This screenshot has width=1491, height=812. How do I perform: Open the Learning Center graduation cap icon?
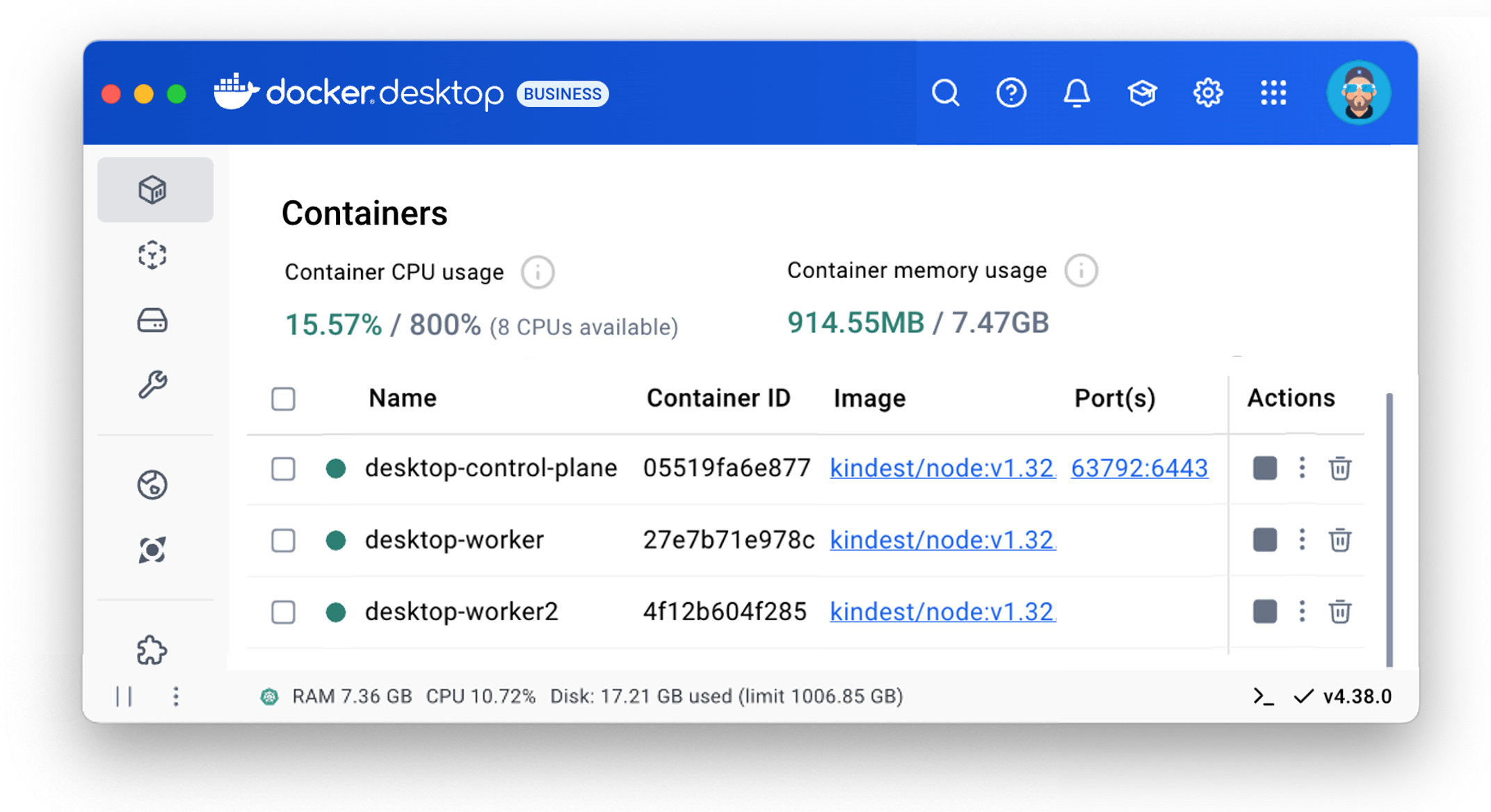pyautogui.click(x=1142, y=92)
